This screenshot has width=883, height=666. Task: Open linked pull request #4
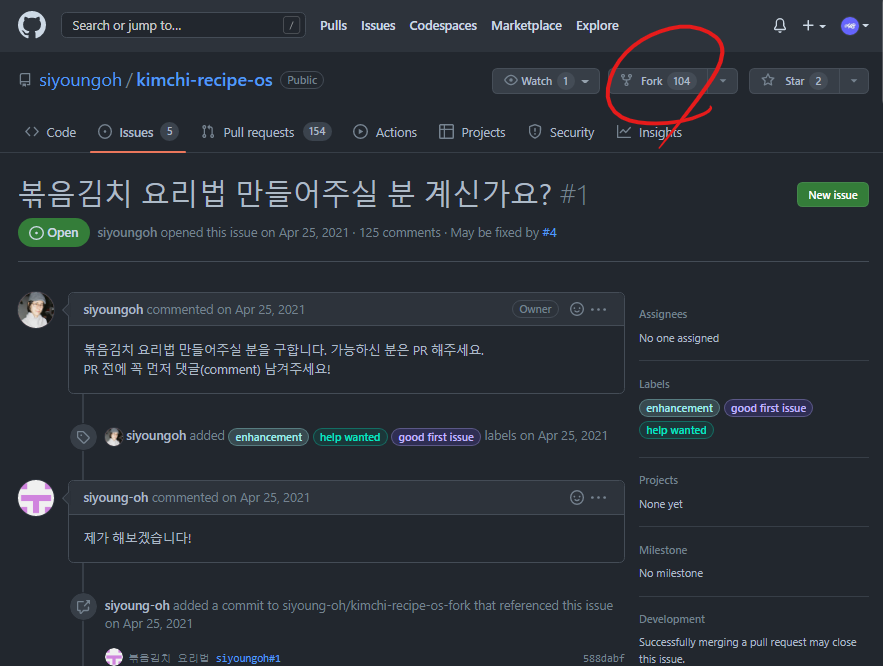pos(549,233)
